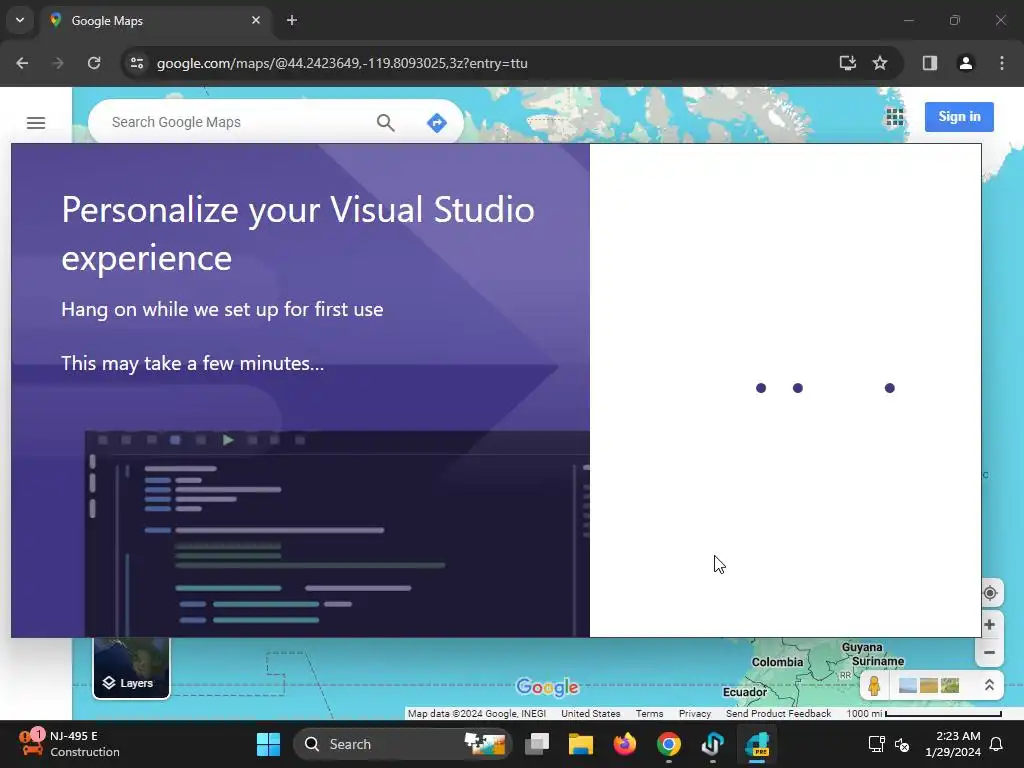Screen dimensions: 1024x768
Task: Open the Chrome profile icon
Action: tap(965, 63)
